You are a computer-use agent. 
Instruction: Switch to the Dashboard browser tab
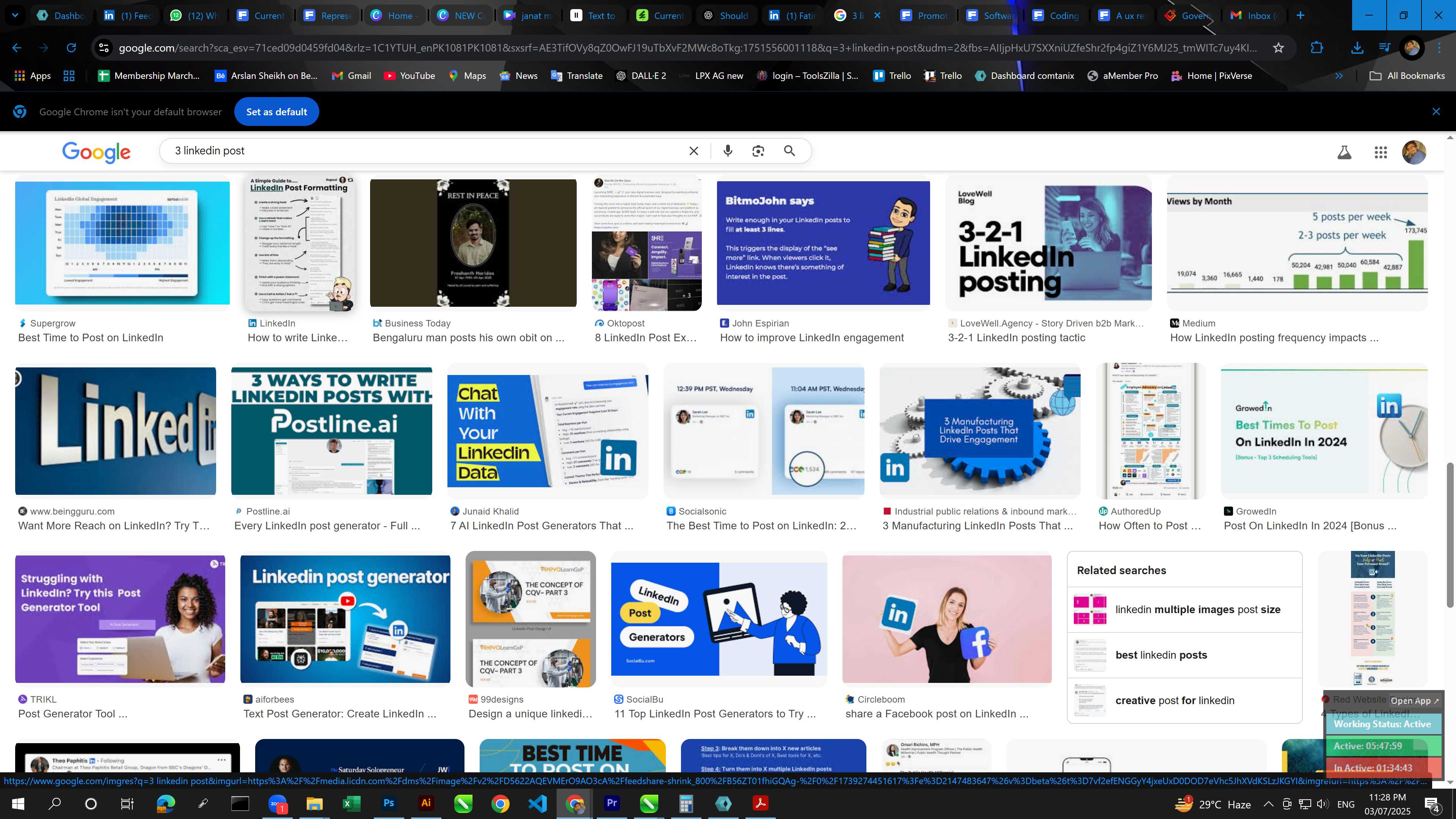(61, 15)
